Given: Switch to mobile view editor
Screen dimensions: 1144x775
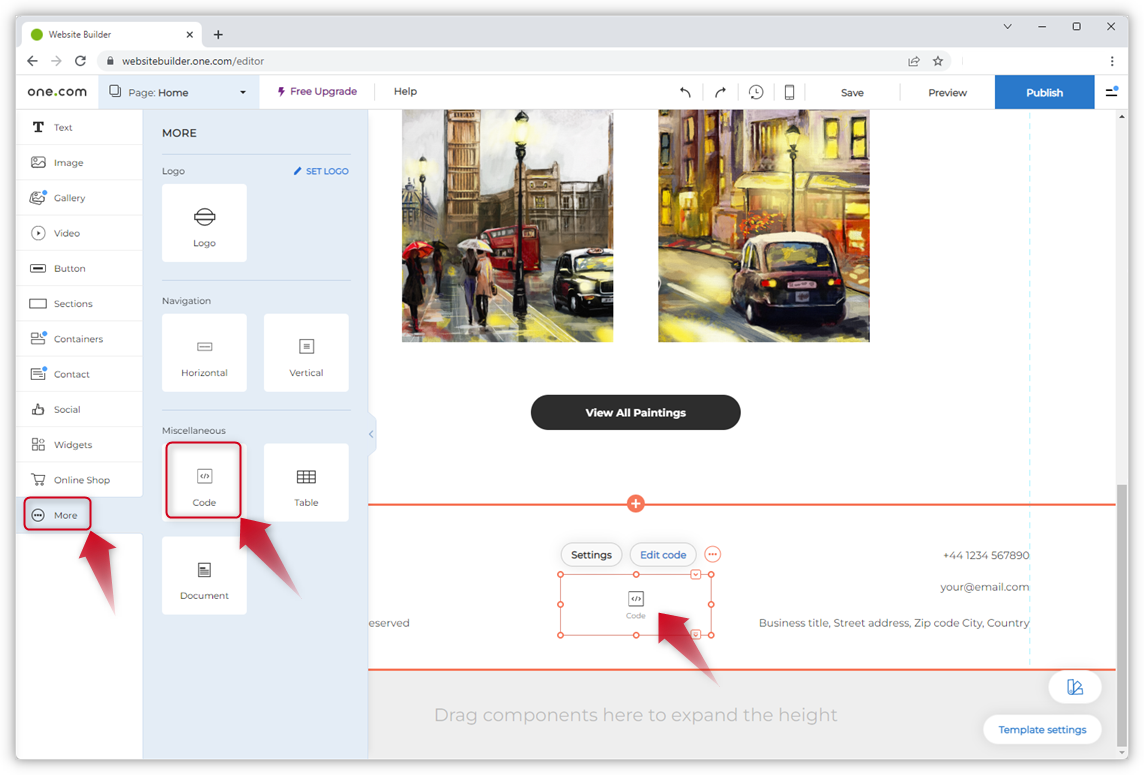Looking at the screenshot, I should 789,93.
